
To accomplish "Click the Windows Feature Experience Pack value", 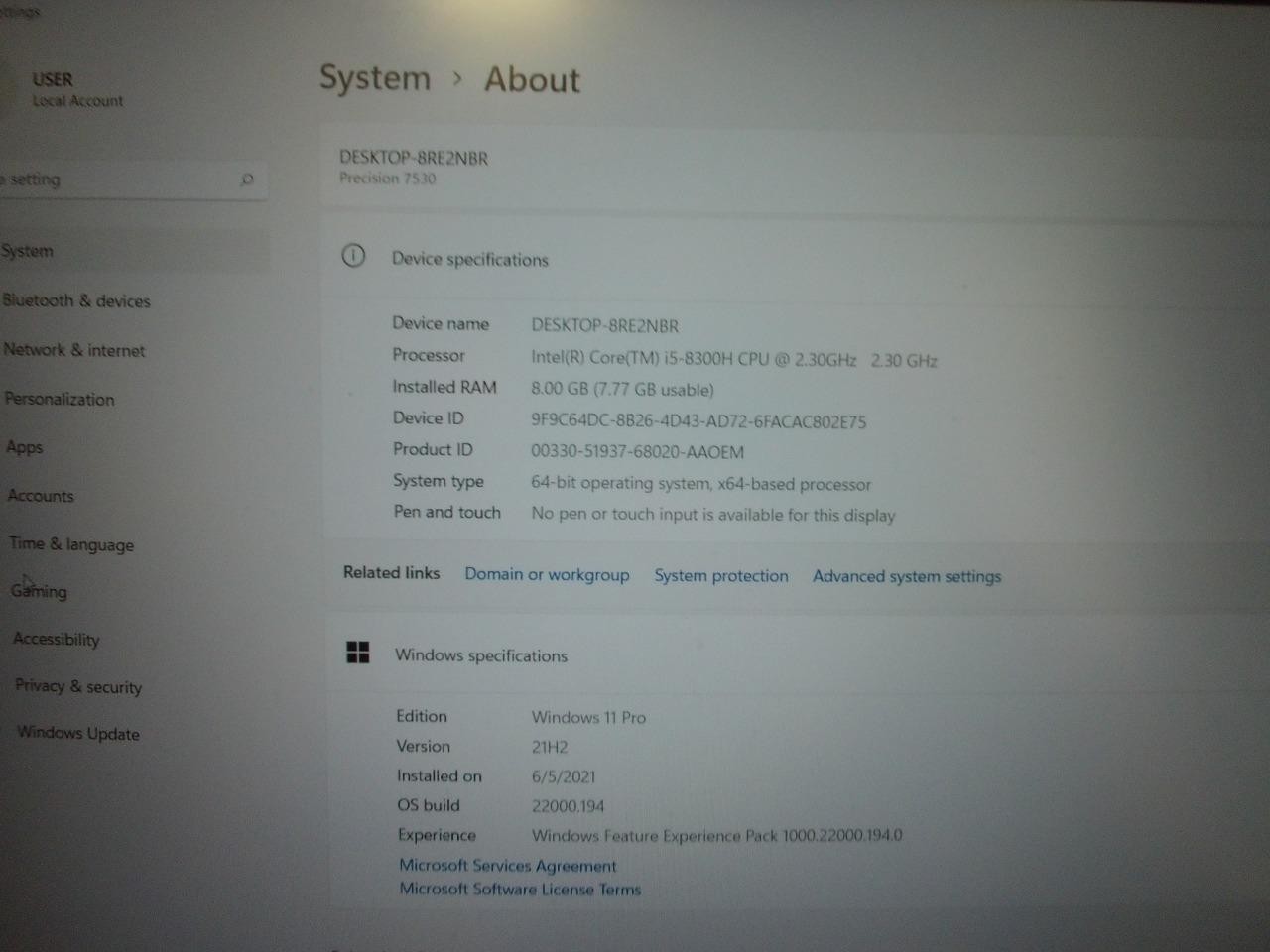I will pyautogui.click(x=717, y=836).
